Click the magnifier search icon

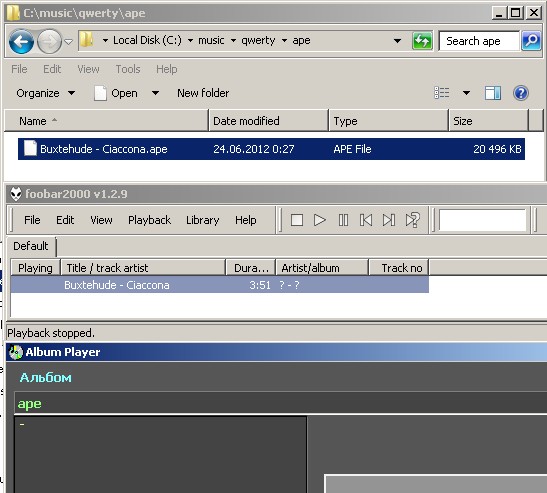coord(531,41)
